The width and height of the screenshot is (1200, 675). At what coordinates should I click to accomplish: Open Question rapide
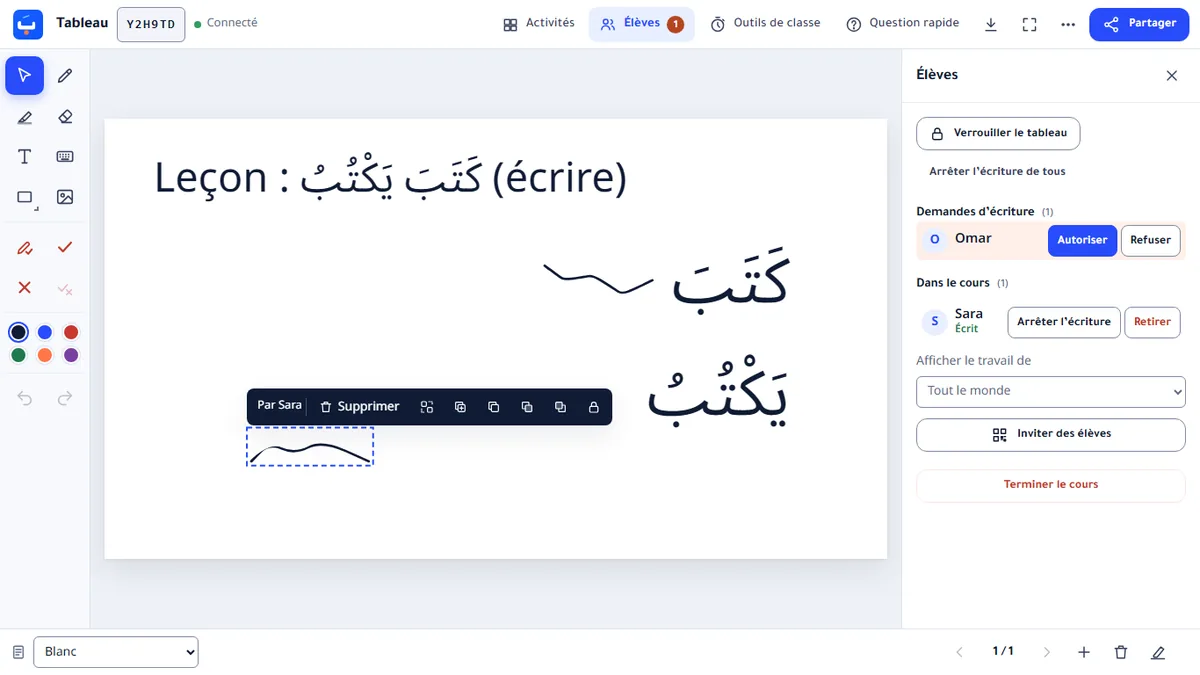click(902, 24)
